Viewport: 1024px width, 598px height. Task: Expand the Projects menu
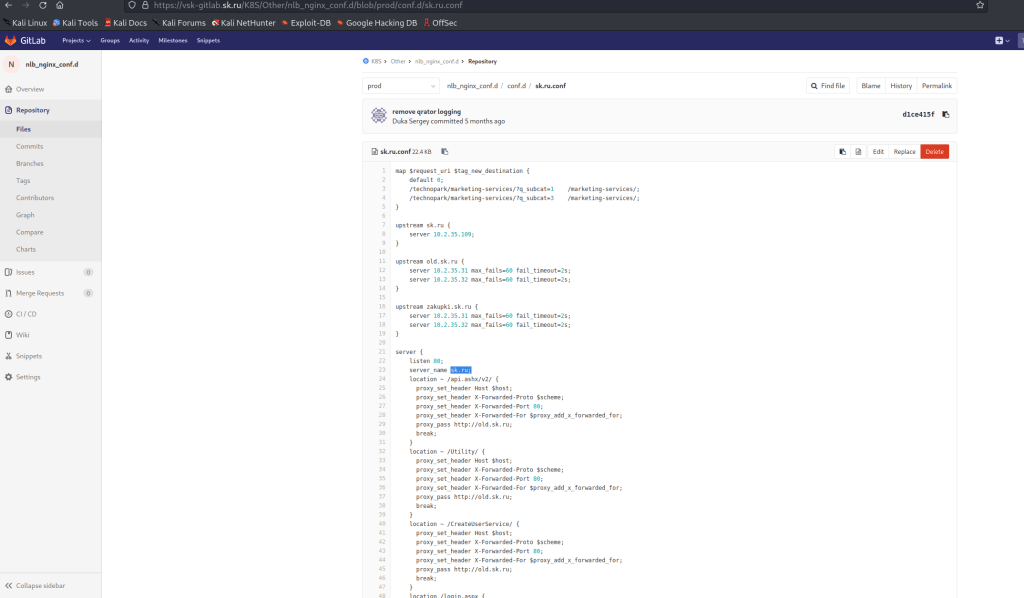76,40
